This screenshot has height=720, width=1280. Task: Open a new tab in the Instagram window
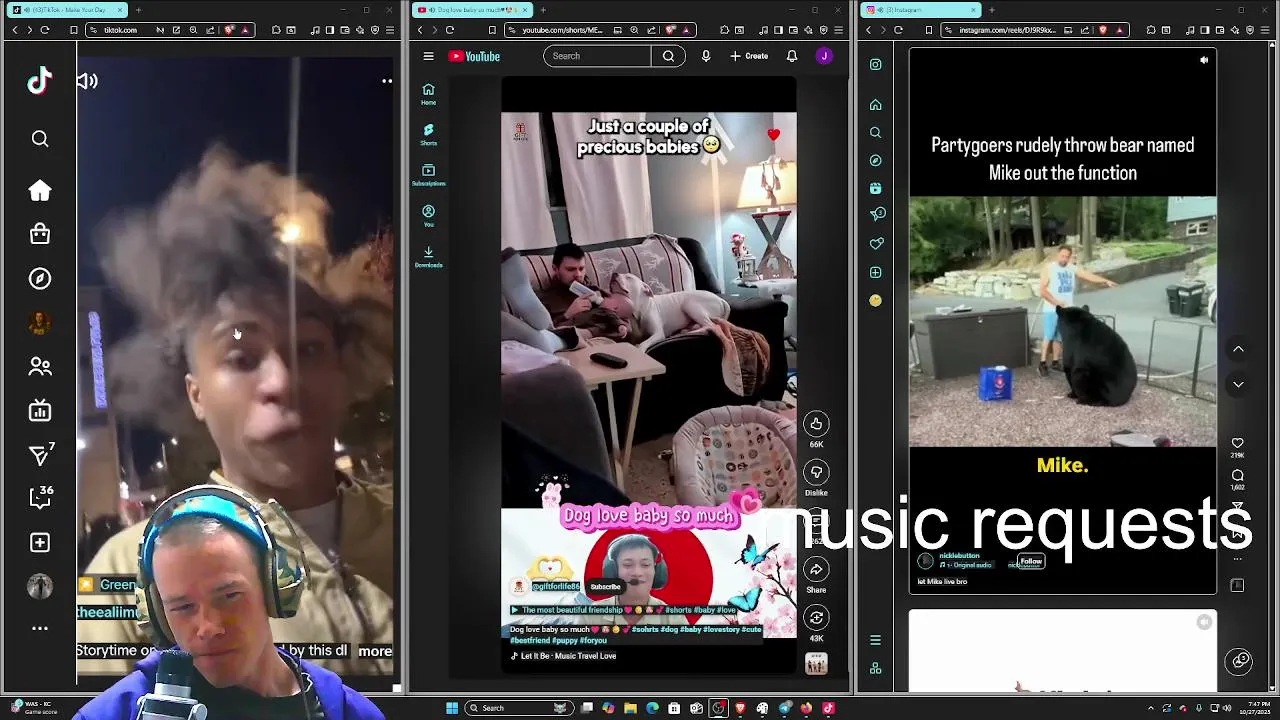click(991, 10)
